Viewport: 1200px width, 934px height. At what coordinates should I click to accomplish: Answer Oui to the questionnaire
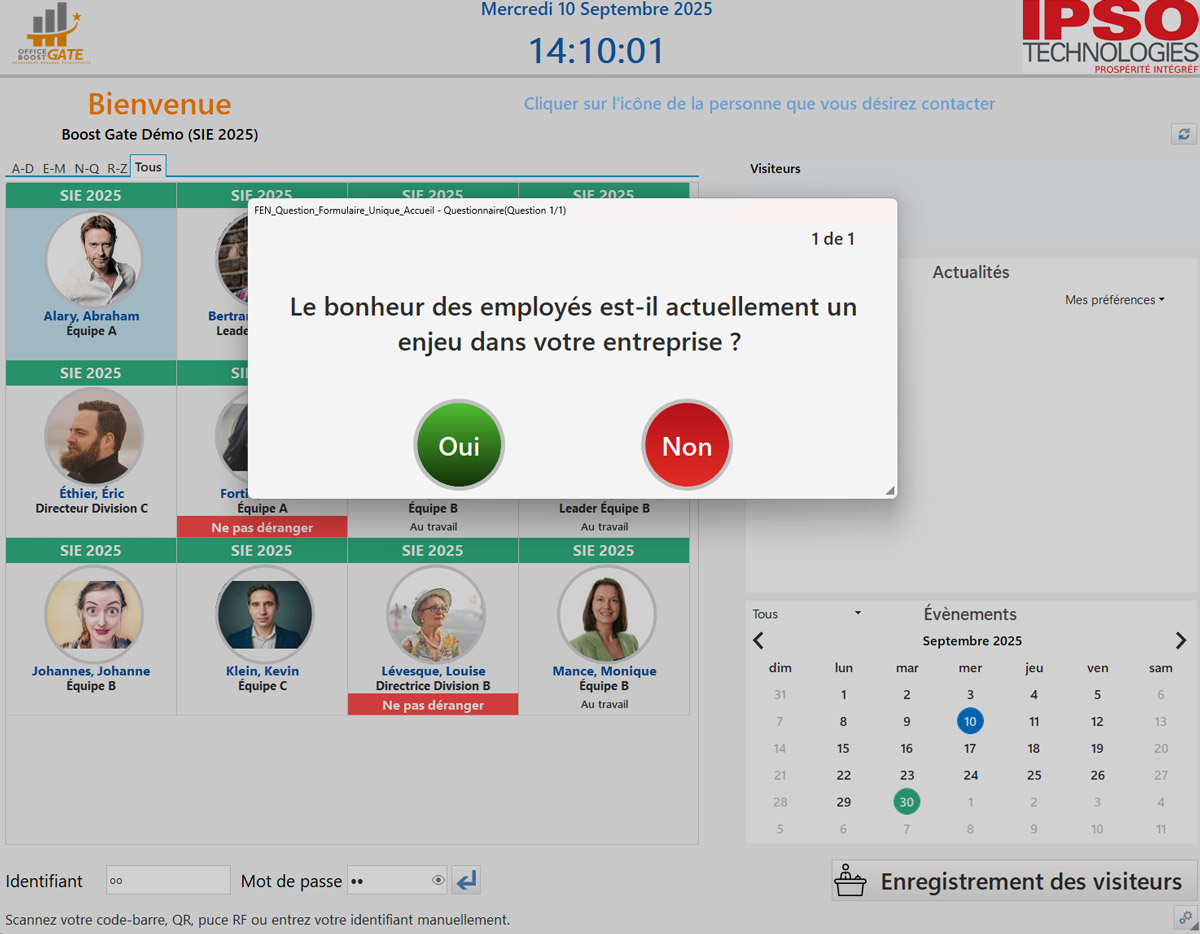459,446
